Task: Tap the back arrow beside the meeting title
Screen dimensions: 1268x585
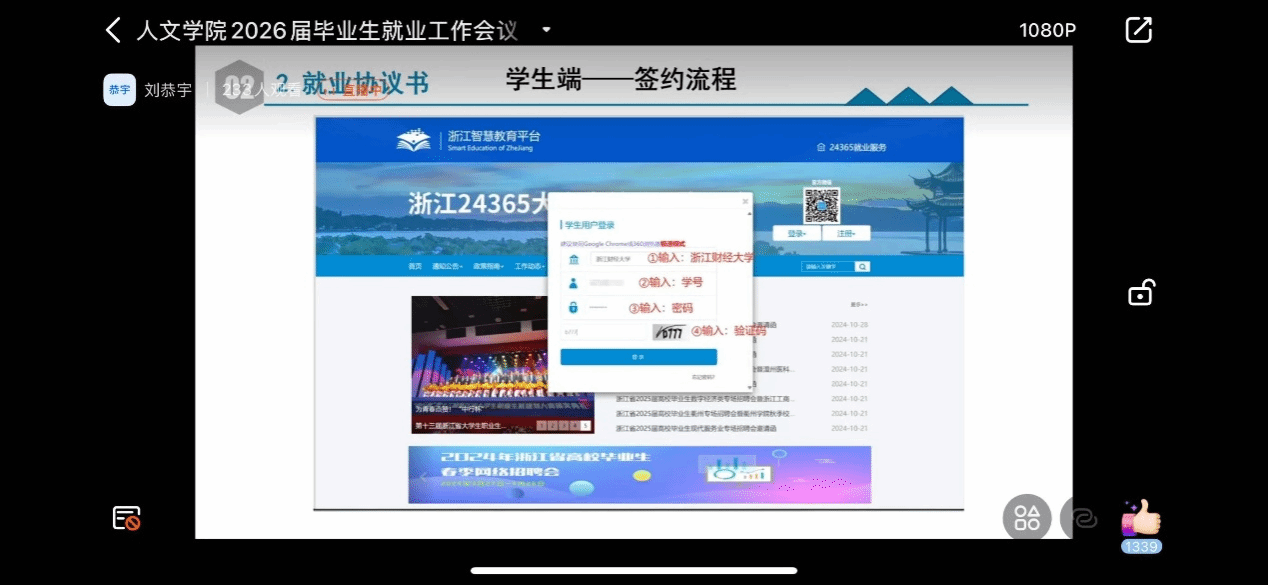Action: click(x=114, y=30)
